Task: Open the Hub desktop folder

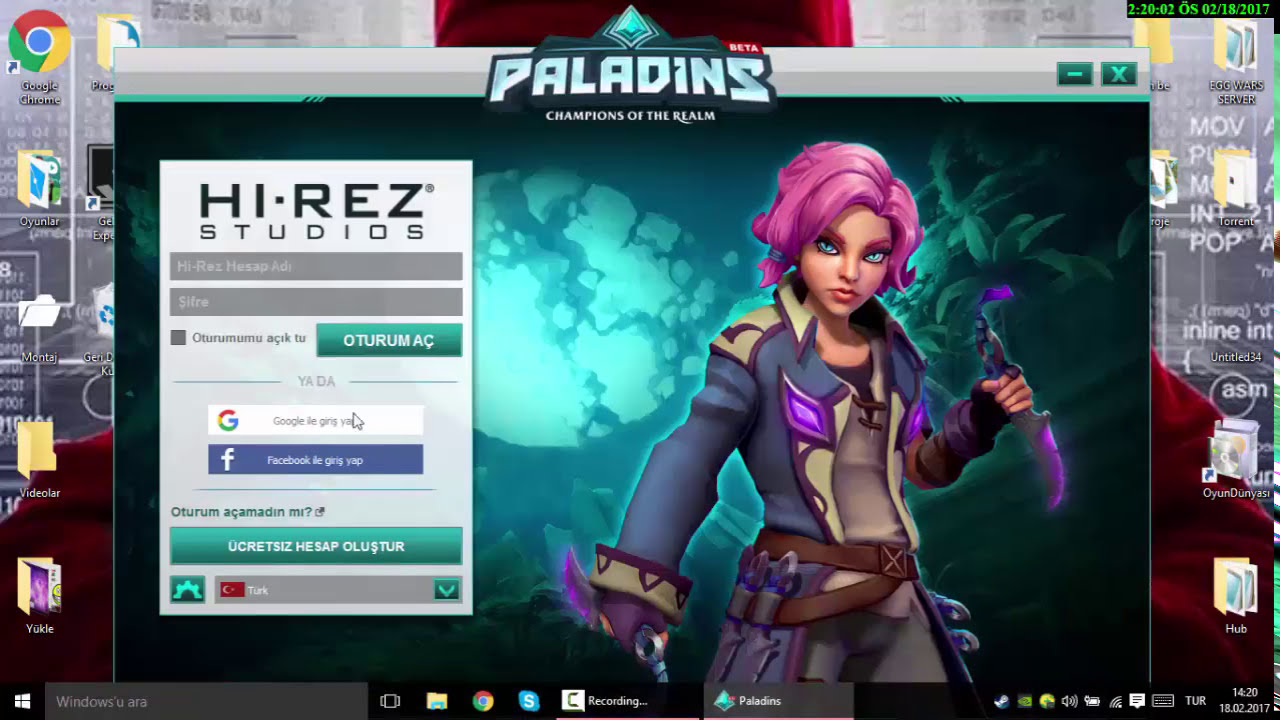Action: click(1236, 596)
